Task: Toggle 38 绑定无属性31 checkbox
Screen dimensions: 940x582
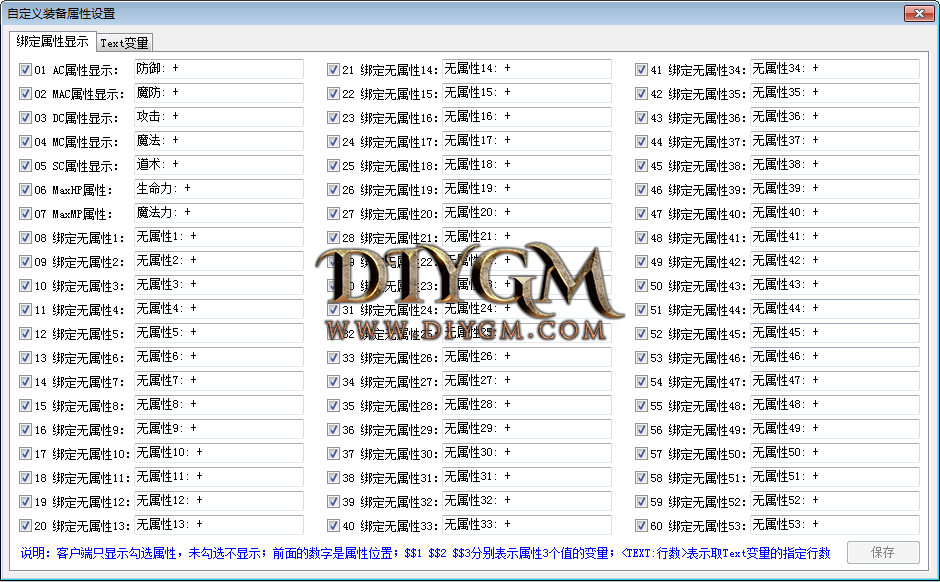Action: 333,478
